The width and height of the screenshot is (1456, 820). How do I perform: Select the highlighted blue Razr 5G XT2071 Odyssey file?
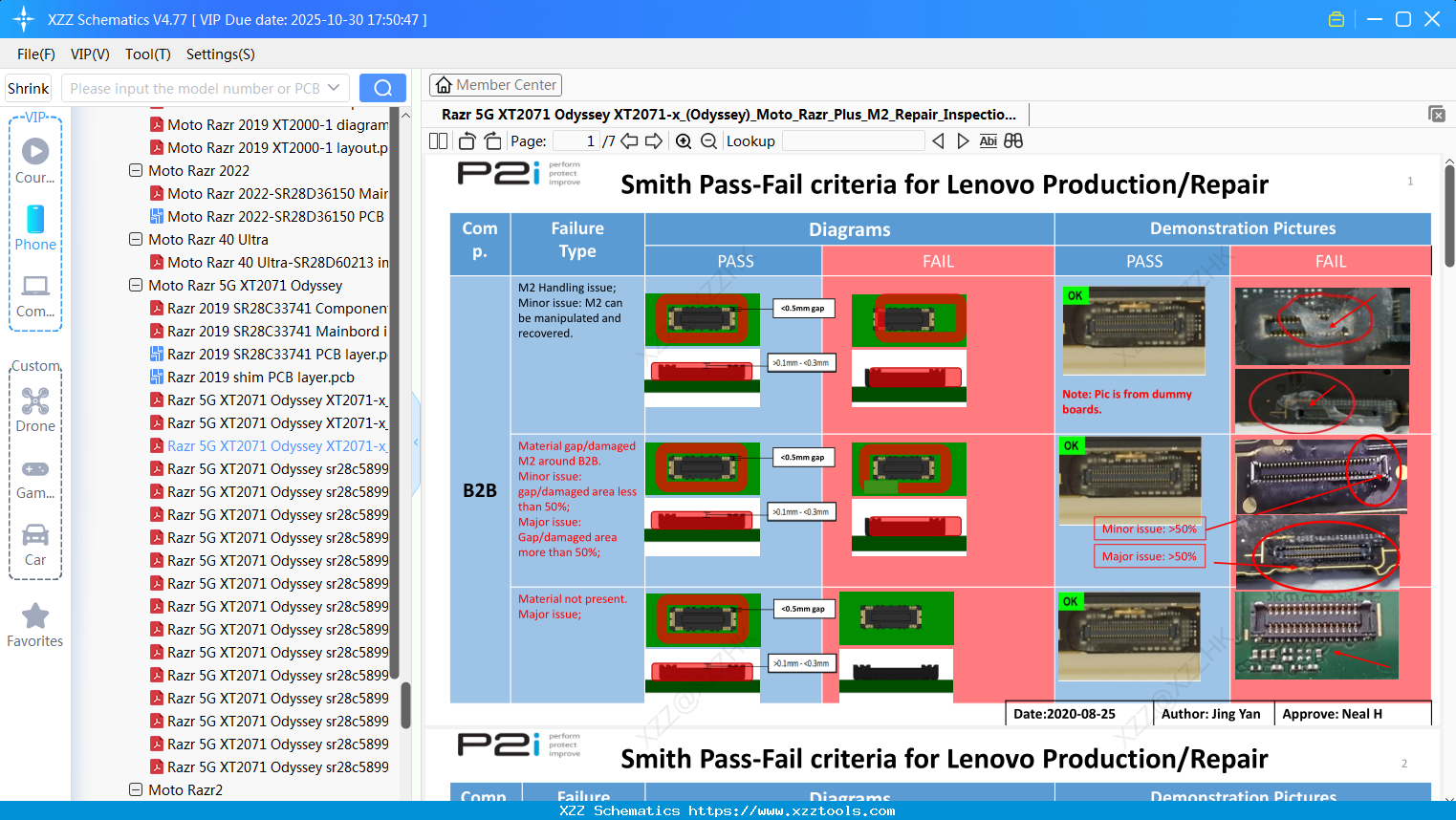(x=277, y=445)
